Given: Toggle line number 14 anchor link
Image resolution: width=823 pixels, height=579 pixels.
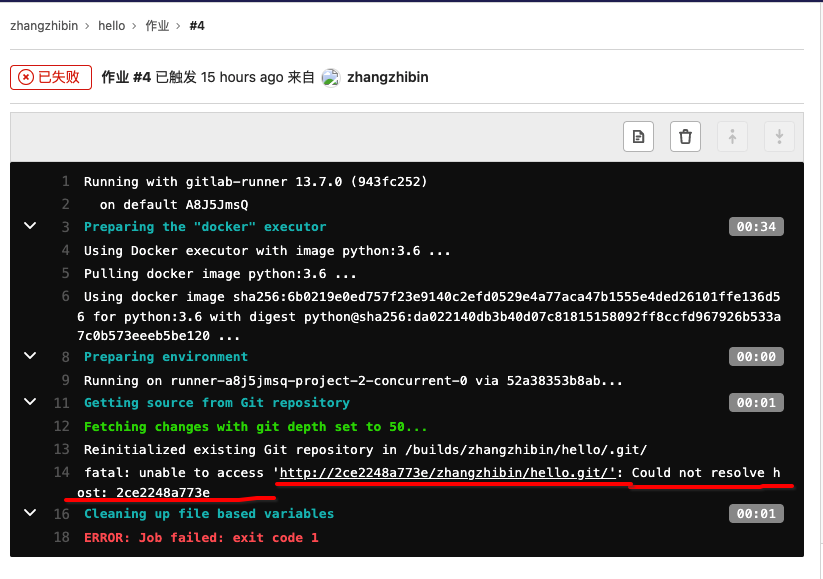Looking at the screenshot, I should pyautogui.click(x=62, y=473).
